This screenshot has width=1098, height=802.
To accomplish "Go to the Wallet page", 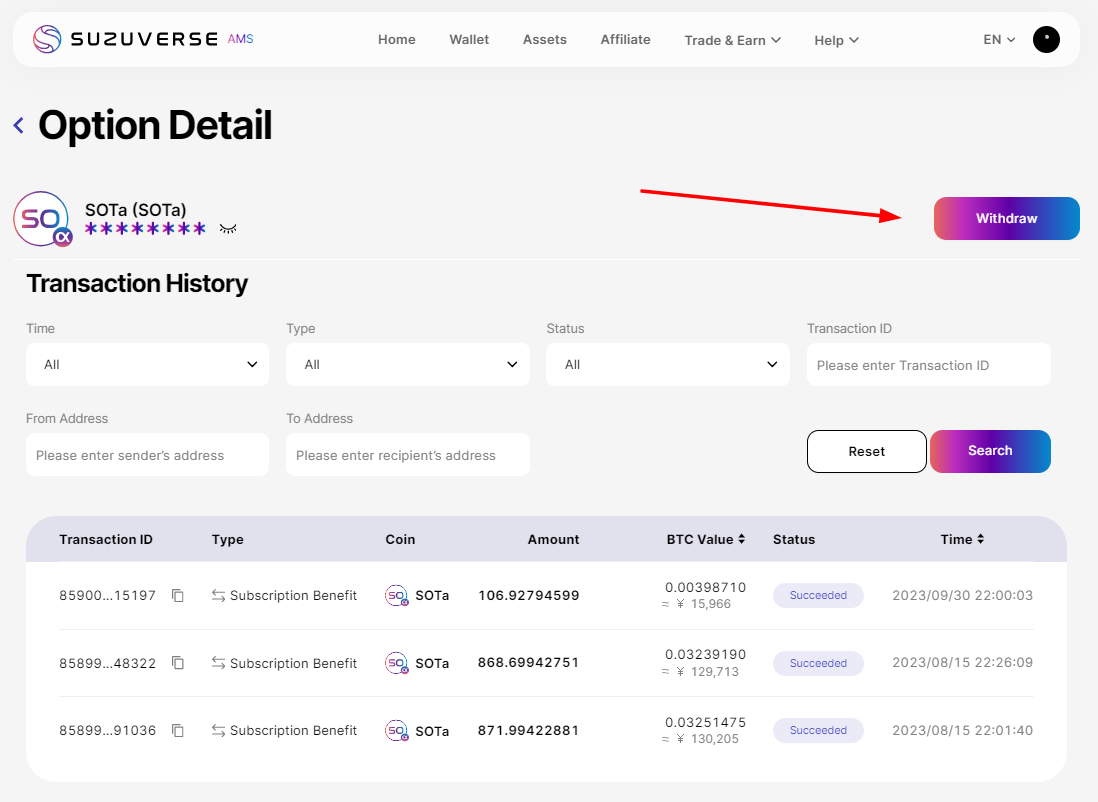I will pos(469,40).
